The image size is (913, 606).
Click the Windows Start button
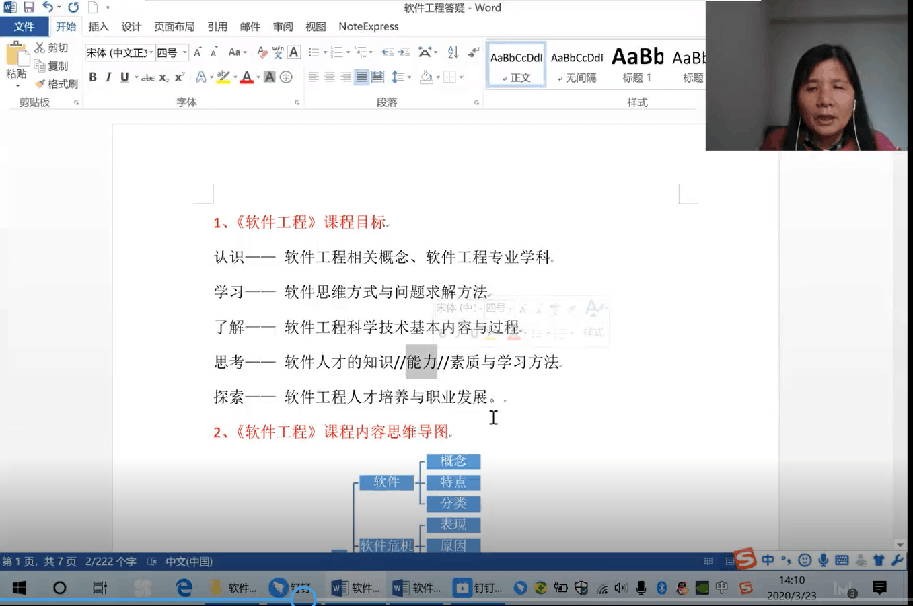[18, 588]
